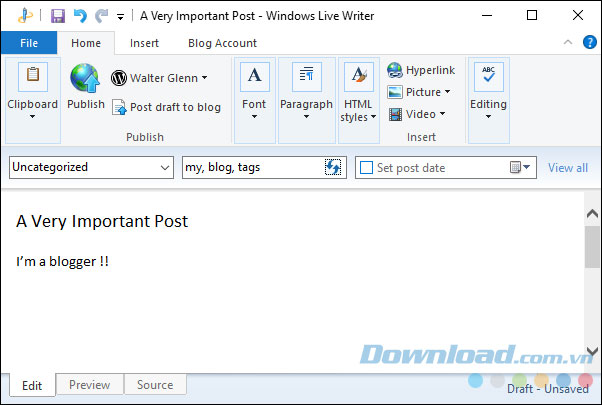Switch to the Insert ribbon tab
Viewport: 602px width, 405px height.
click(x=144, y=43)
